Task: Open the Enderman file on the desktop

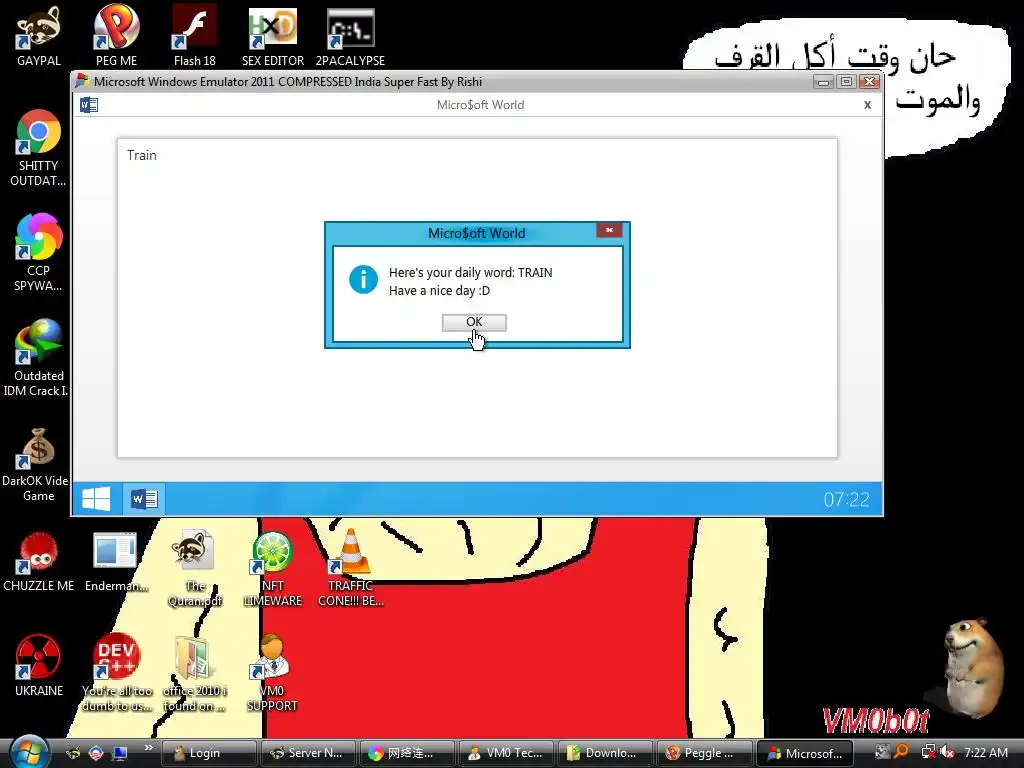Action: point(116,562)
